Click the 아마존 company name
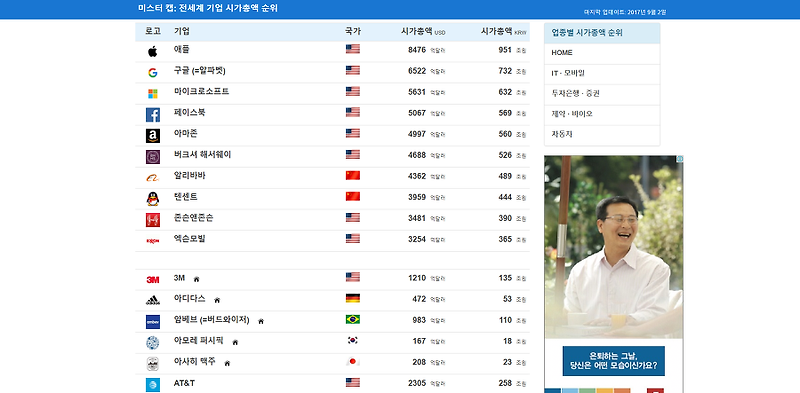The height and width of the screenshot is (393, 800). (186, 133)
